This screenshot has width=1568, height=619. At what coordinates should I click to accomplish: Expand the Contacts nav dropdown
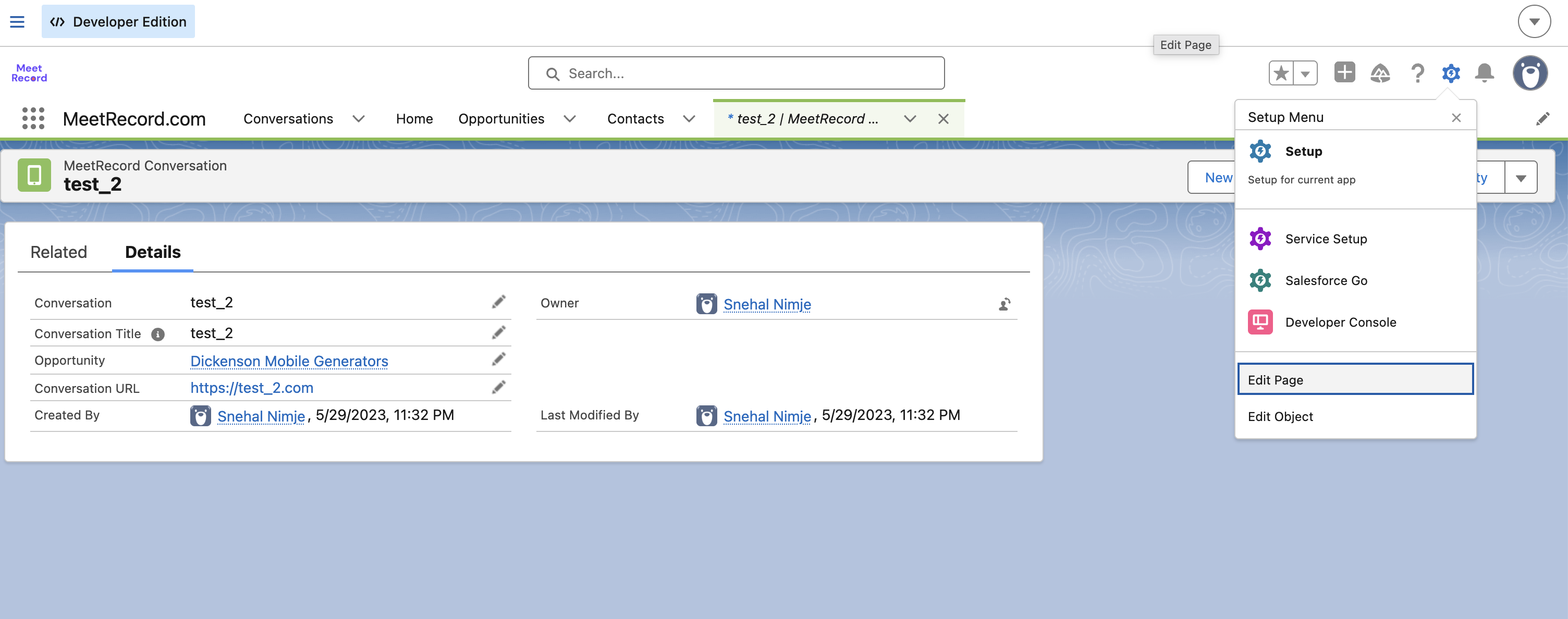coord(689,119)
